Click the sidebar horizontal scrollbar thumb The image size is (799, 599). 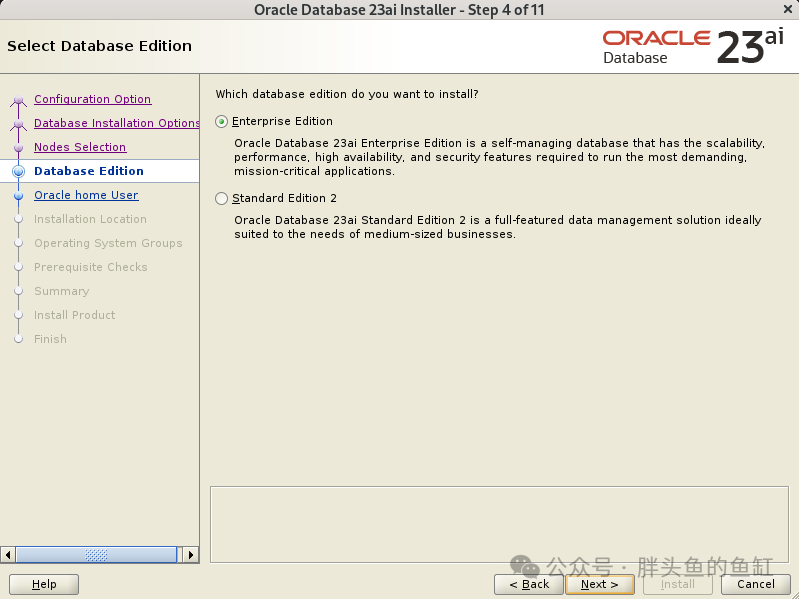pos(96,555)
